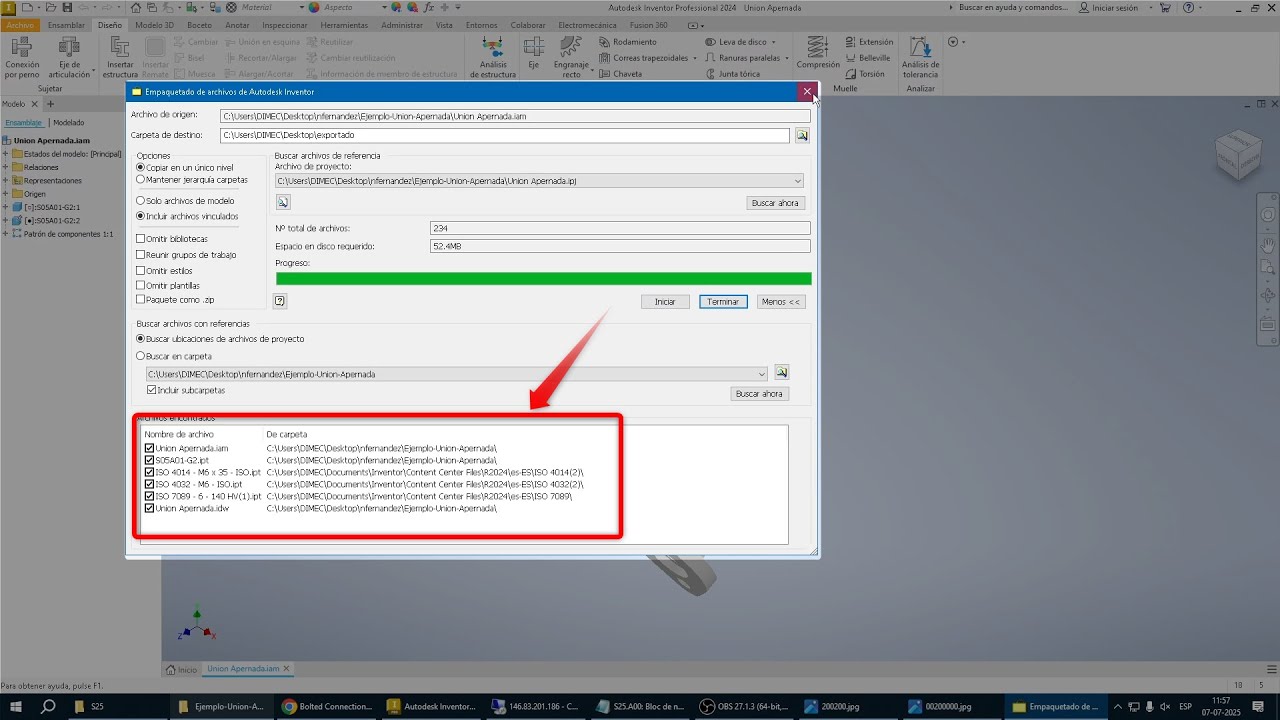This screenshot has width=1280, height=720.
Task: Open dialog help question mark icon
Action: pos(280,301)
